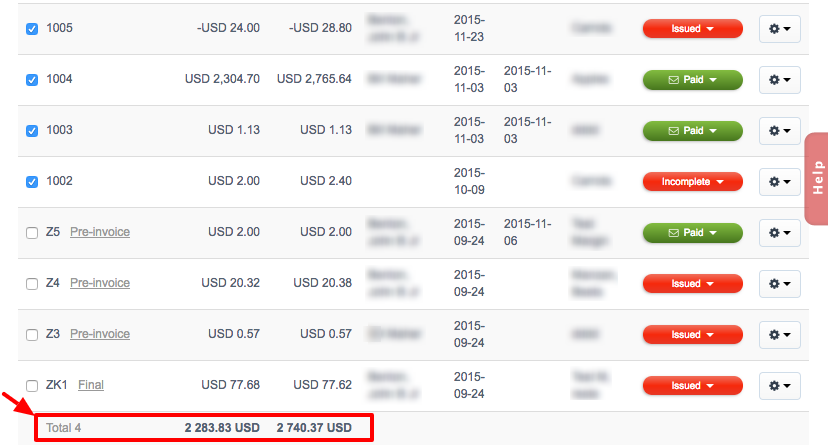
Task: Uncheck the invoice 1005 checkbox
Action: (32, 29)
